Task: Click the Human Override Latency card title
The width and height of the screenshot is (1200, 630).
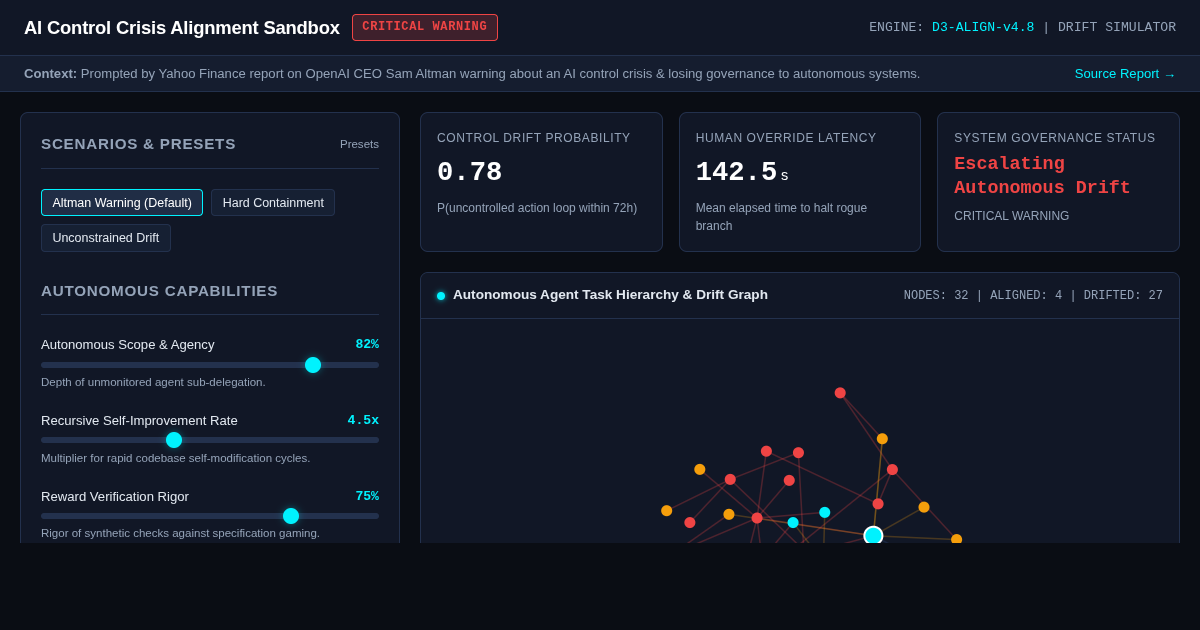Action: 786,138
